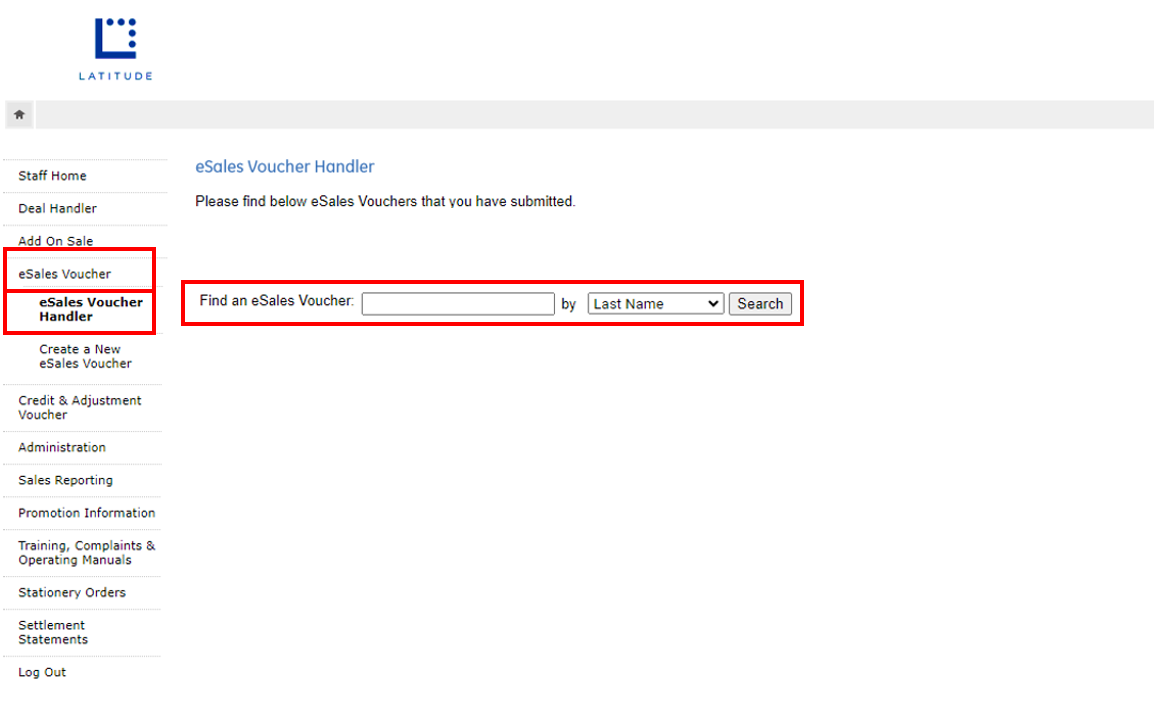This screenshot has width=1154, height=716.
Task: Open the Last Name search criteria dropdown
Action: [655, 304]
